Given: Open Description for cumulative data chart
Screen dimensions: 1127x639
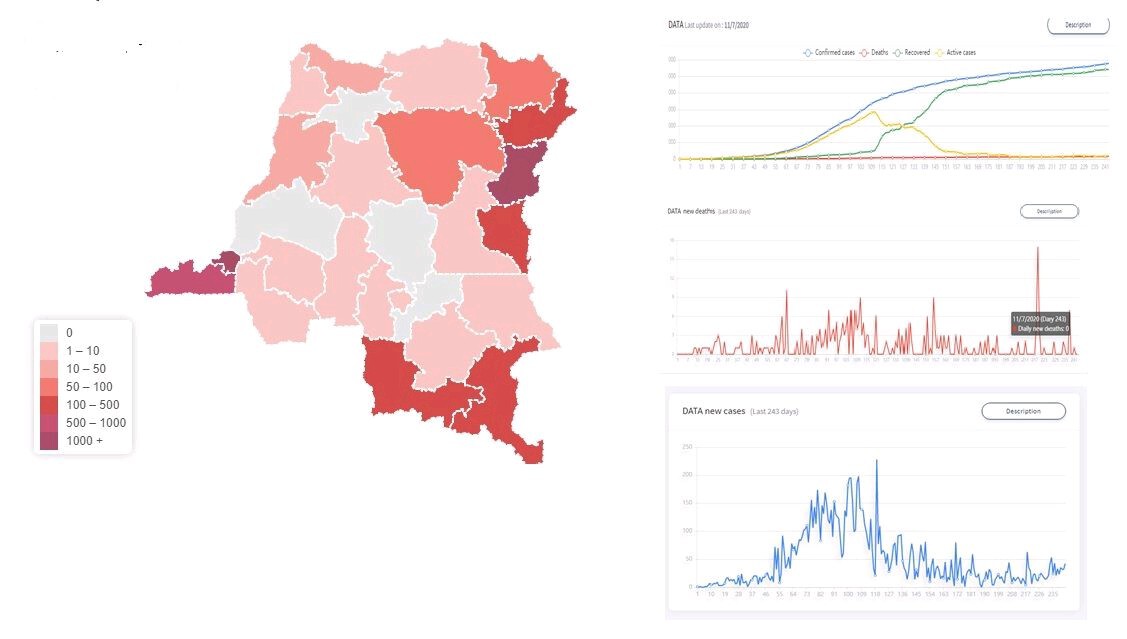Looking at the screenshot, I should [1078, 25].
